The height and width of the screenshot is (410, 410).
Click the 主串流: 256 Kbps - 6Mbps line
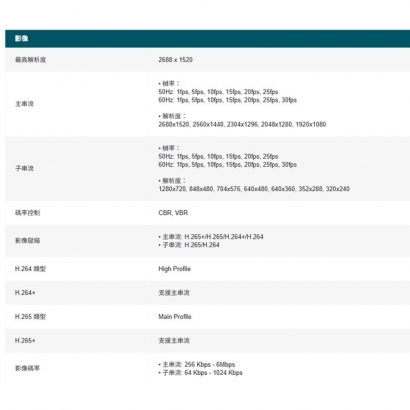click(197, 364)
